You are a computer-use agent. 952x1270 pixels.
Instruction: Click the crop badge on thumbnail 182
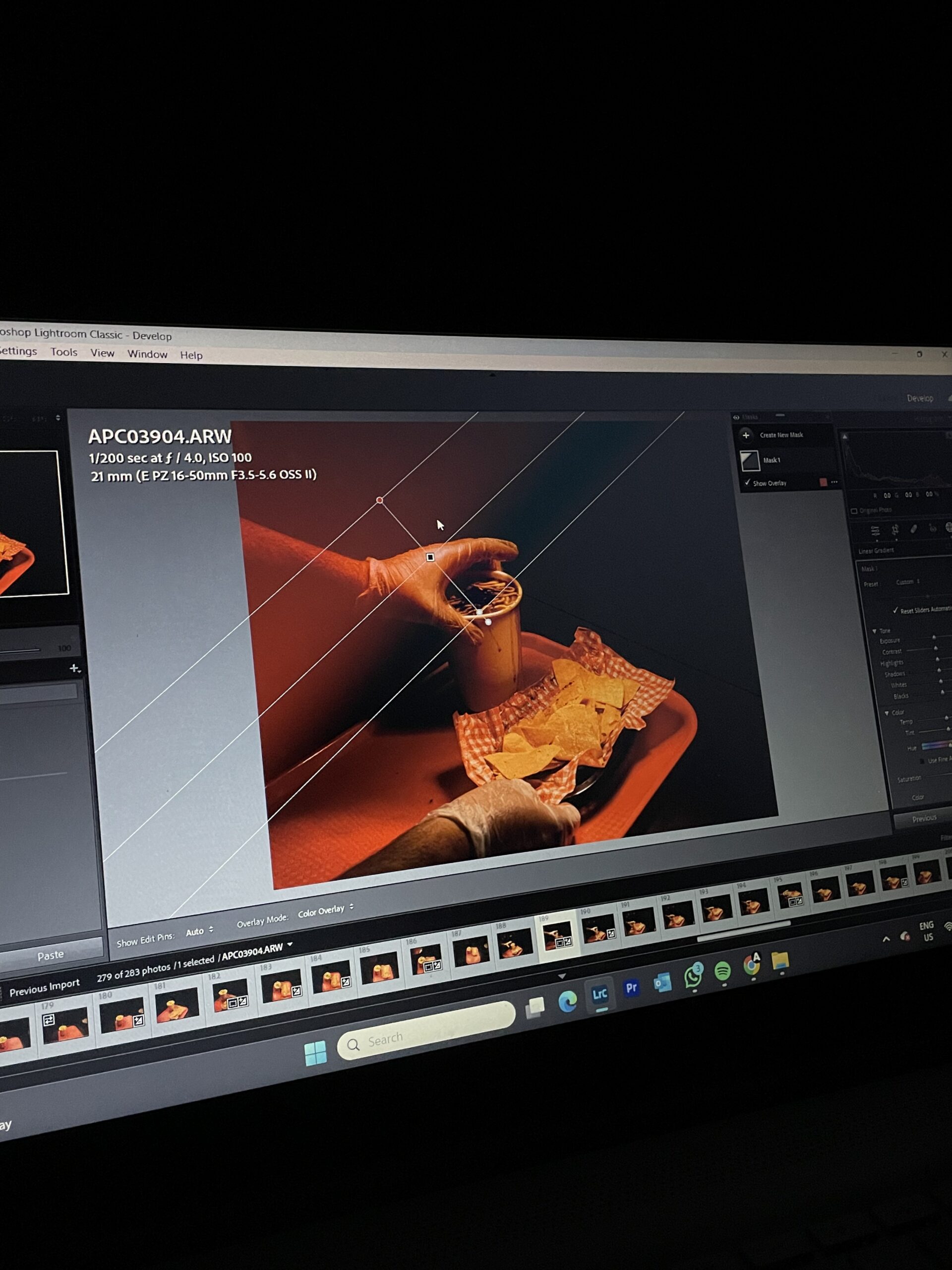(233, 1004)
